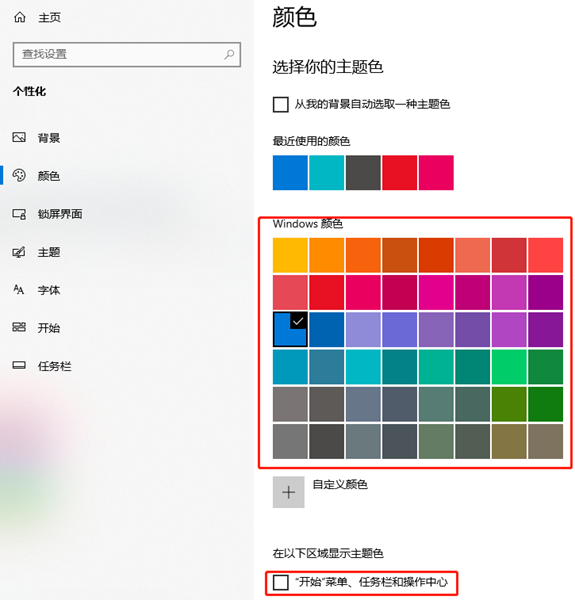This screenshot has height=600, width=575.
Task: Go to 任务栏 settings page
Action: [54, 366]
